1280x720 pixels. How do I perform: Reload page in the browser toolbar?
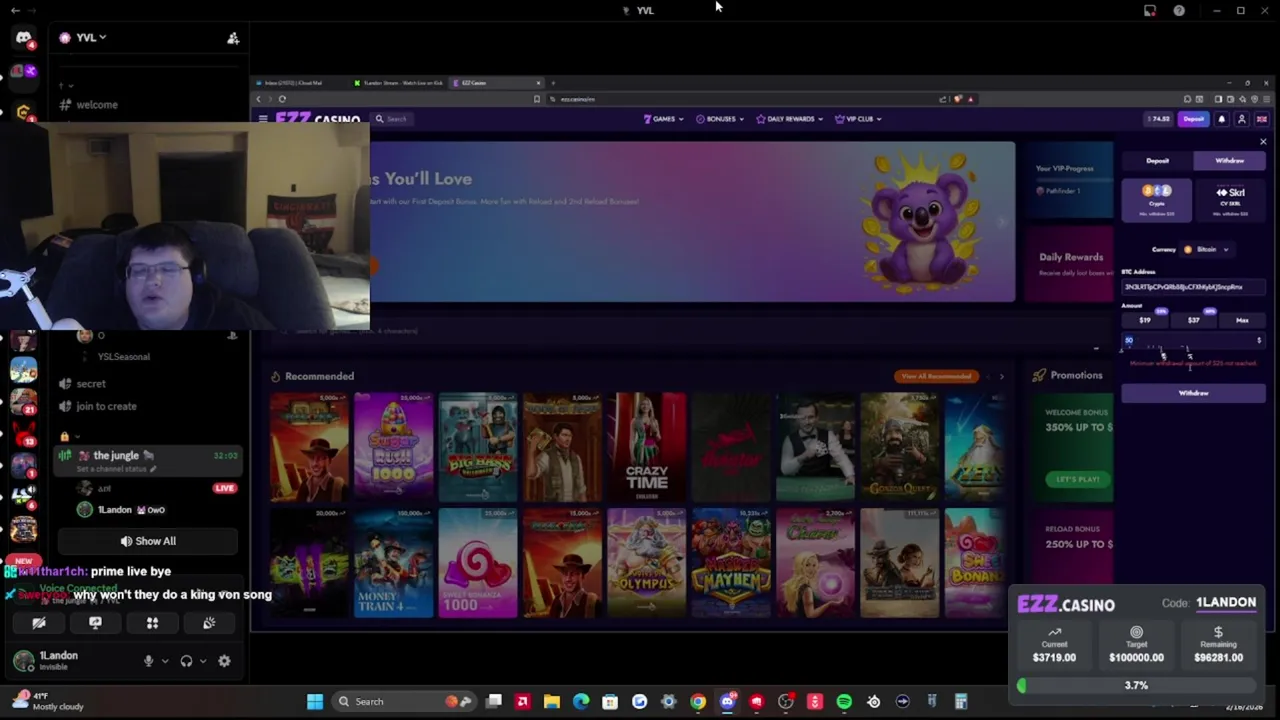click(x=282, y=99)
